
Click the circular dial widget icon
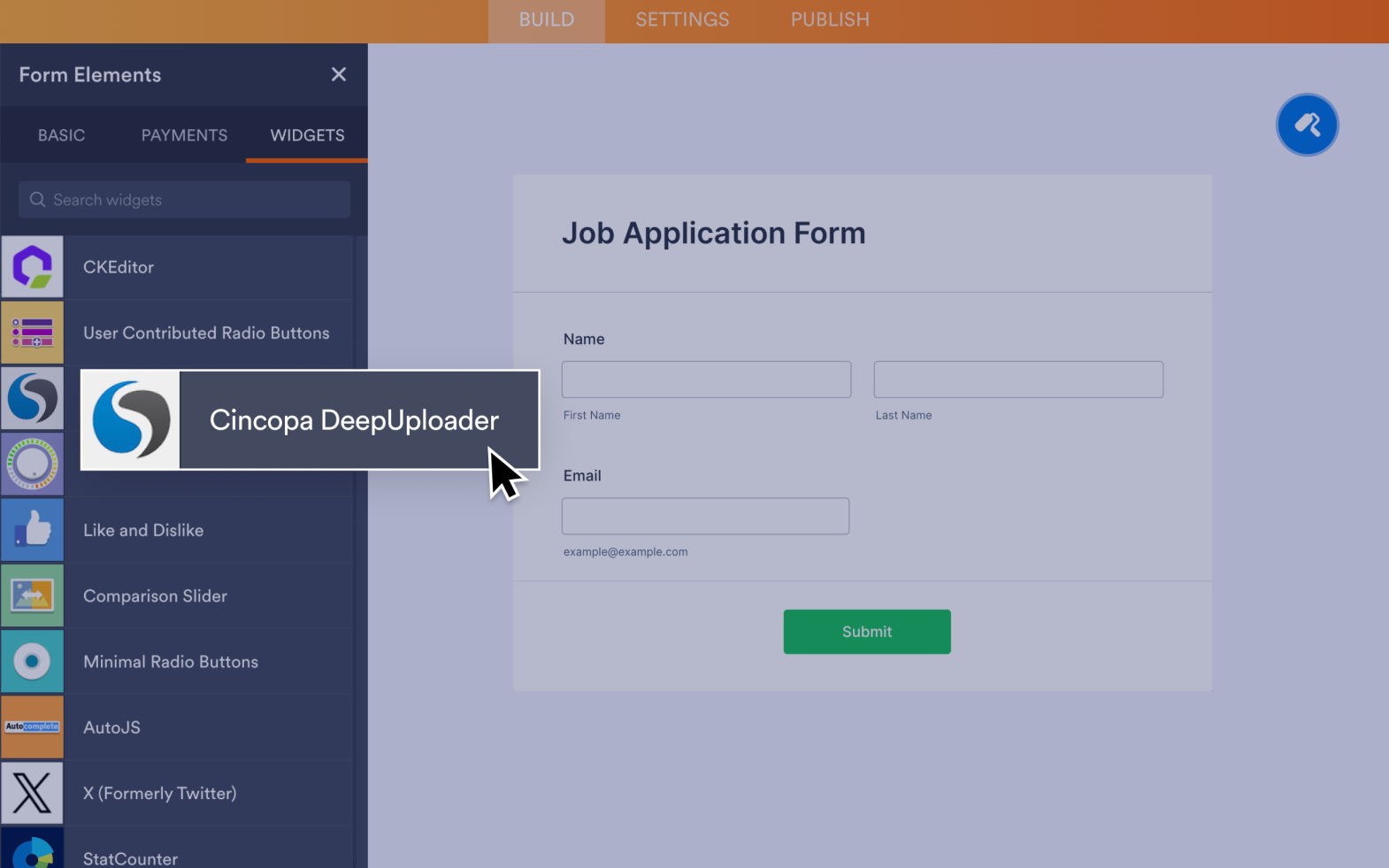33,464
